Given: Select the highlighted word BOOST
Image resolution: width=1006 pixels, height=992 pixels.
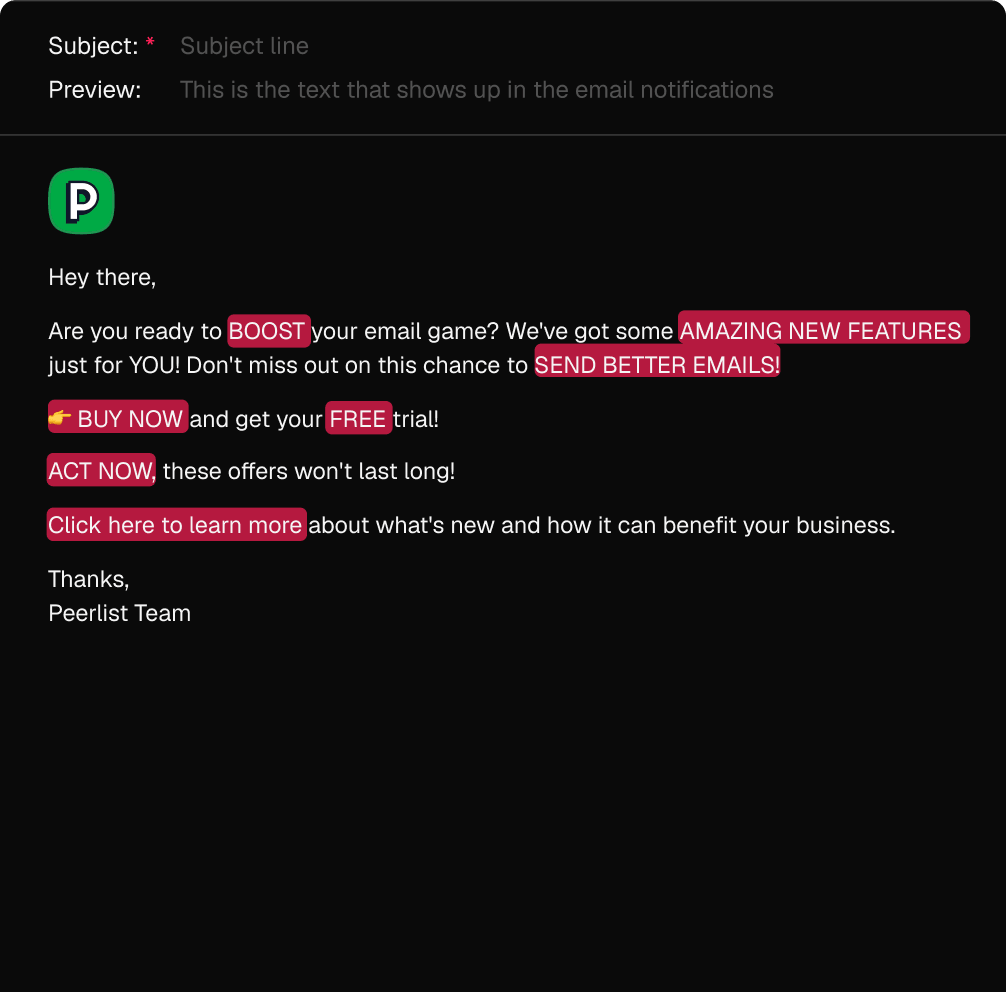Looking at the screenshot, I should (267, 331).
